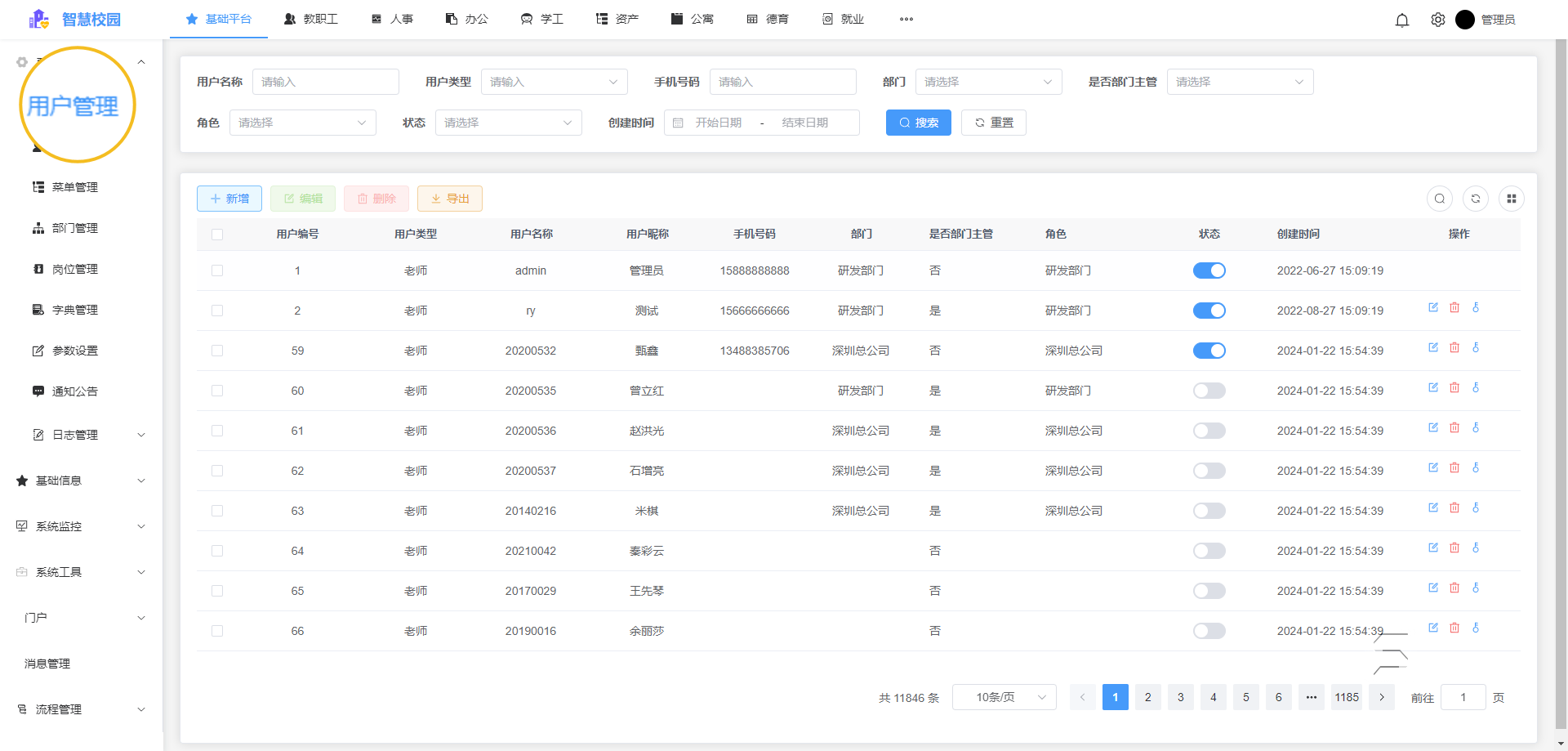This screenshot has width=1568, height=751.
Task: Open the 用户类型 dropdown
Action: [x=554, y=82]
